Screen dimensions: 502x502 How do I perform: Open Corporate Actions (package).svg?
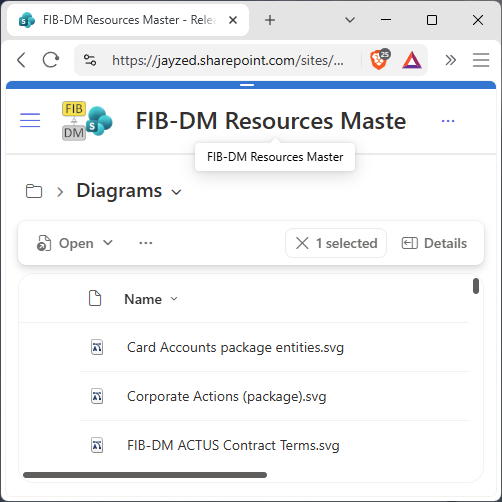click(x=227, y=396)
